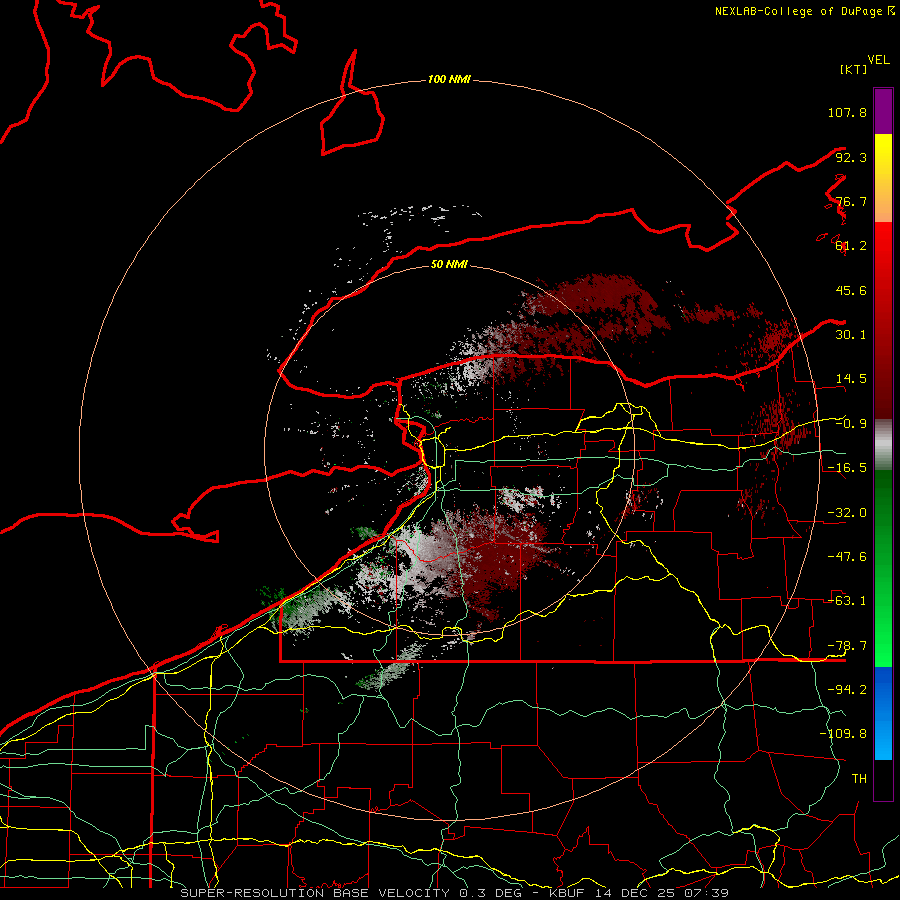Click the 14.5 velocity scale value
The image size is (900, 900).
[x=851, y=379]
